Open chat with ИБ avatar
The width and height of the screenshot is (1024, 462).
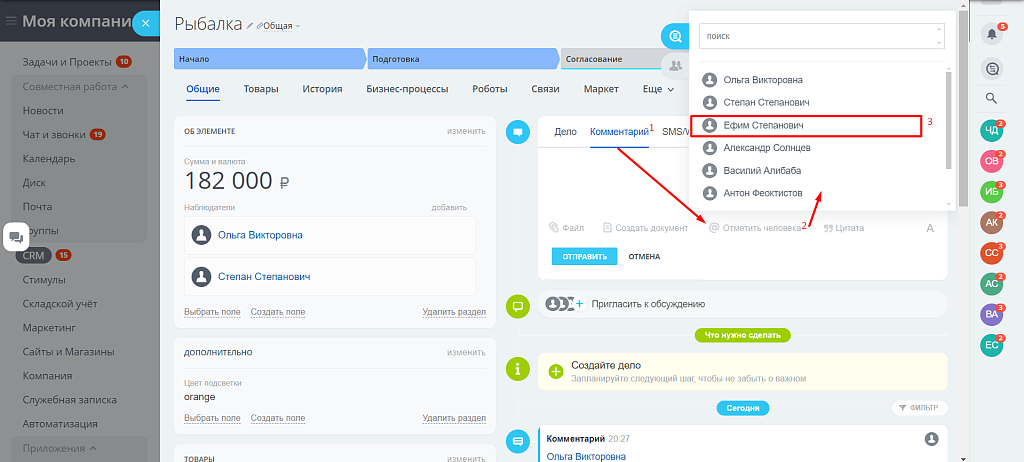(x=991, y=191)
